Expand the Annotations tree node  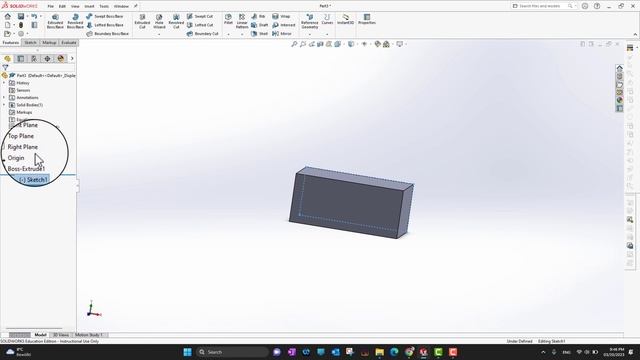pyautogui.click(x=4, y=98)
